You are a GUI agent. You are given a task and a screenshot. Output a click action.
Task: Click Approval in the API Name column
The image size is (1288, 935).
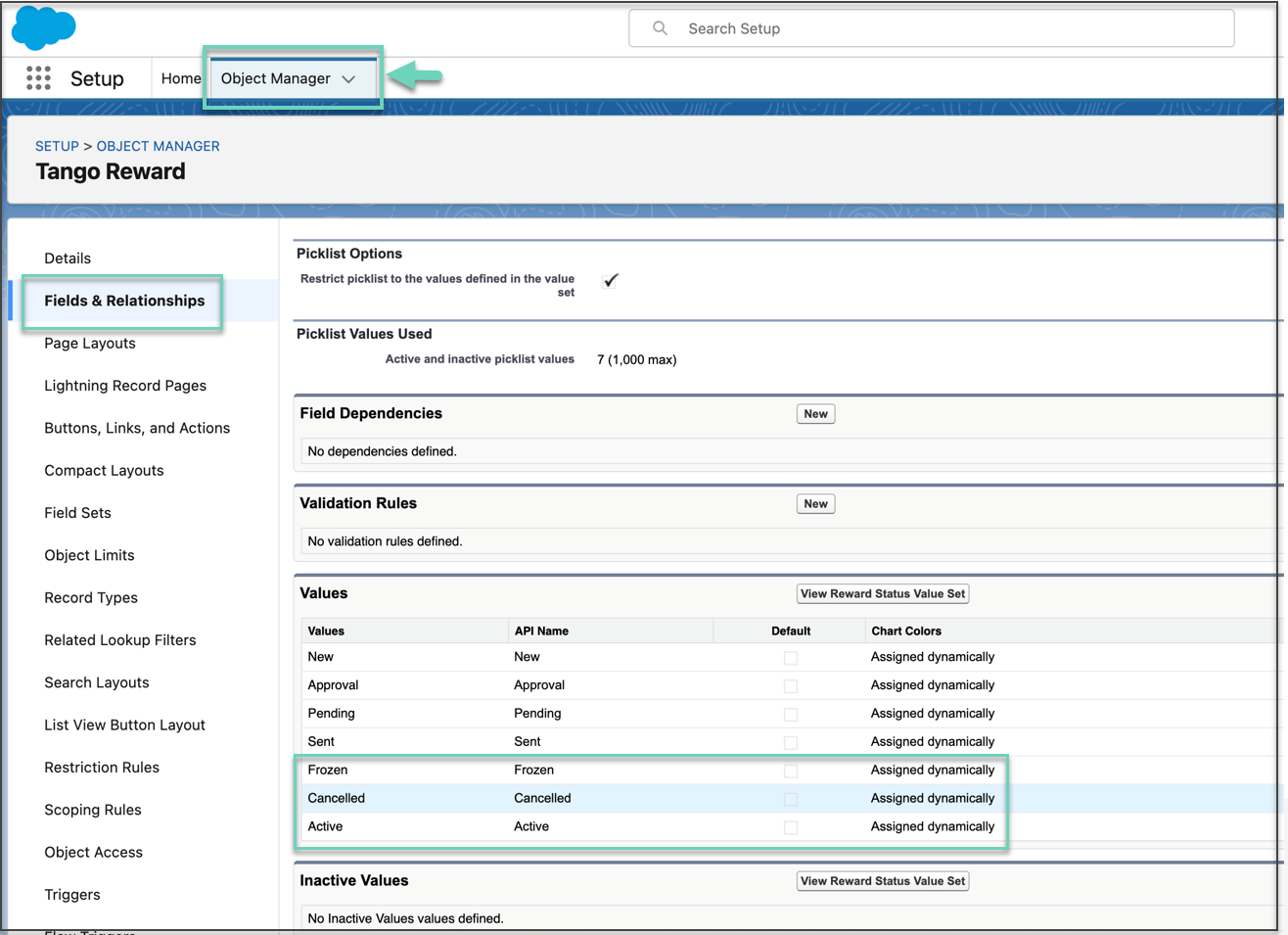539,685
